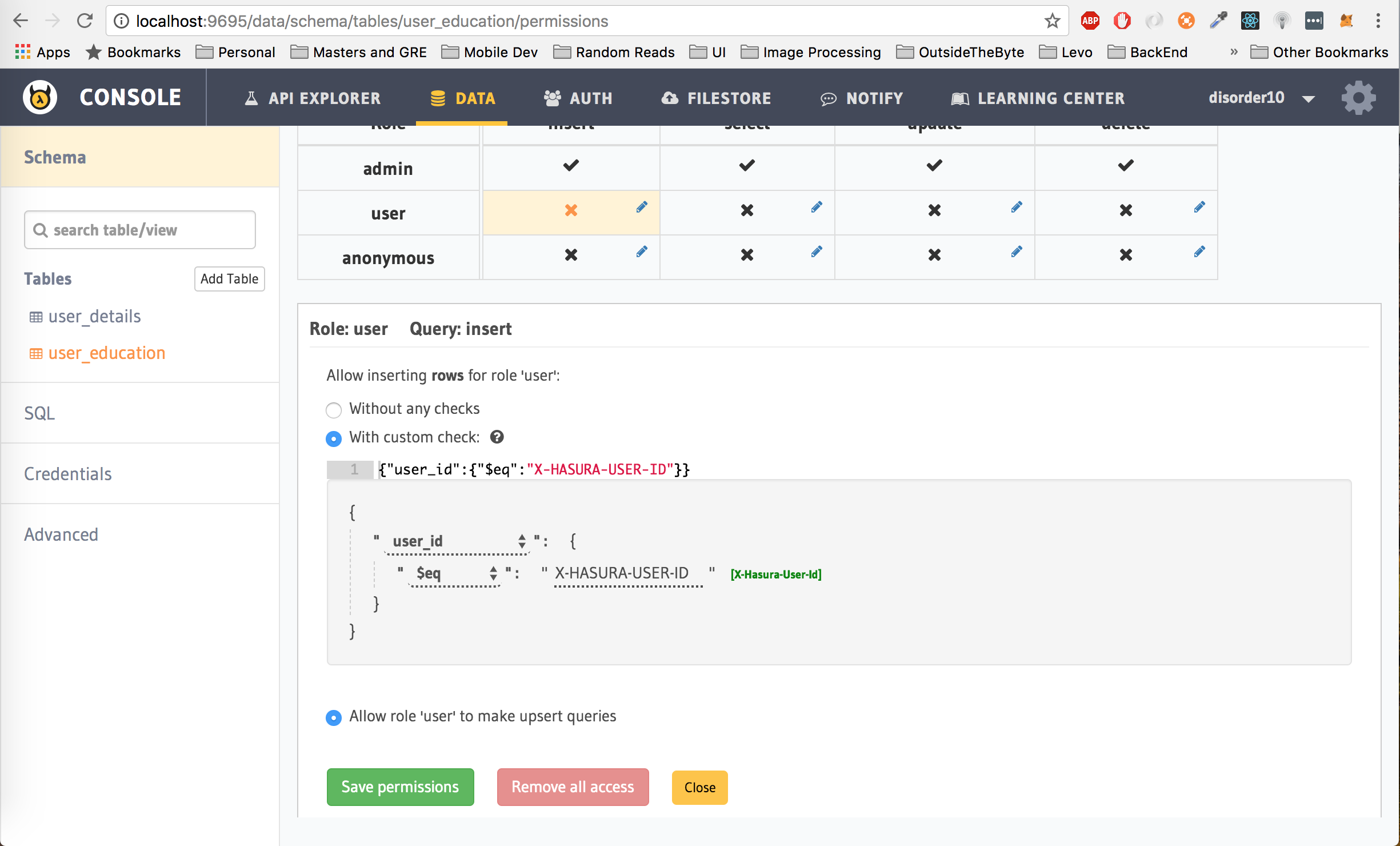Open the settings gear icon
This screenshot has height=846, width=1400.
click(1359, 98)
